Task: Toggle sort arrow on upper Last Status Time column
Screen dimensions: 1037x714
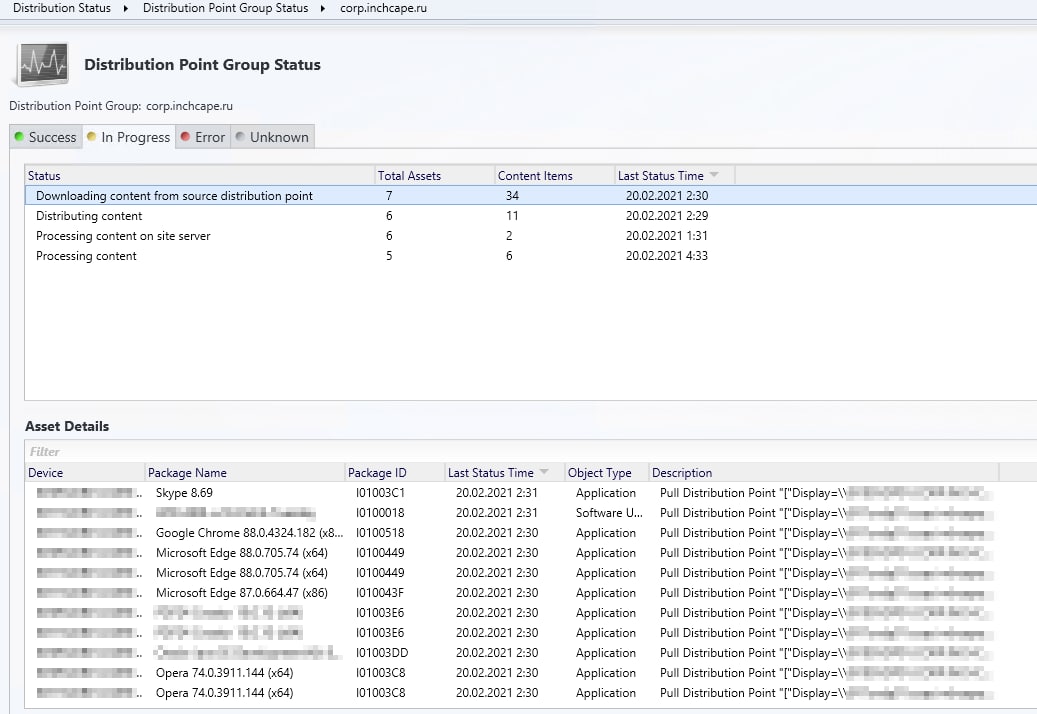Action: tap(713, 176)
